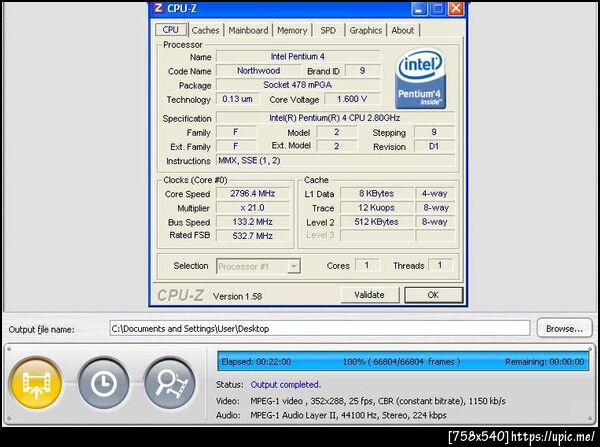The height and width of the screenshot is (447, 600).
Task: Click the 'Version 1.58' label
Action: coord(238,297)
